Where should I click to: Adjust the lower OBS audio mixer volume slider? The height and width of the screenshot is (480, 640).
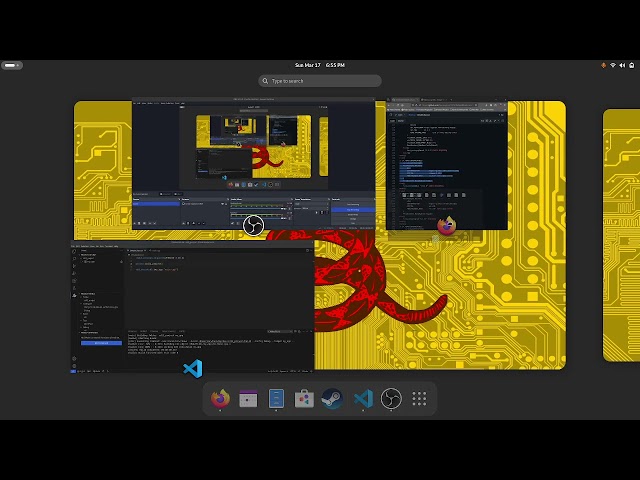[x=257, y=218]
